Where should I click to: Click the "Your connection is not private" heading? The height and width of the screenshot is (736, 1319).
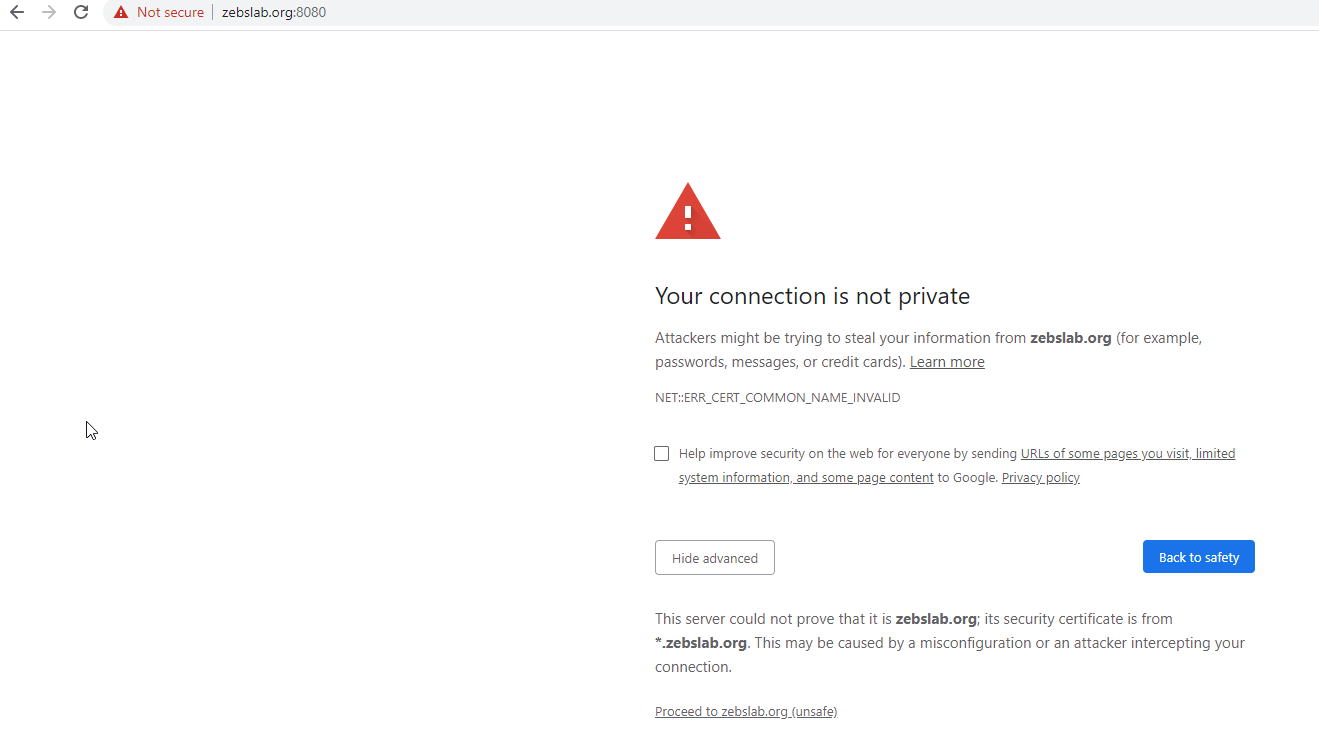point(813,296)
